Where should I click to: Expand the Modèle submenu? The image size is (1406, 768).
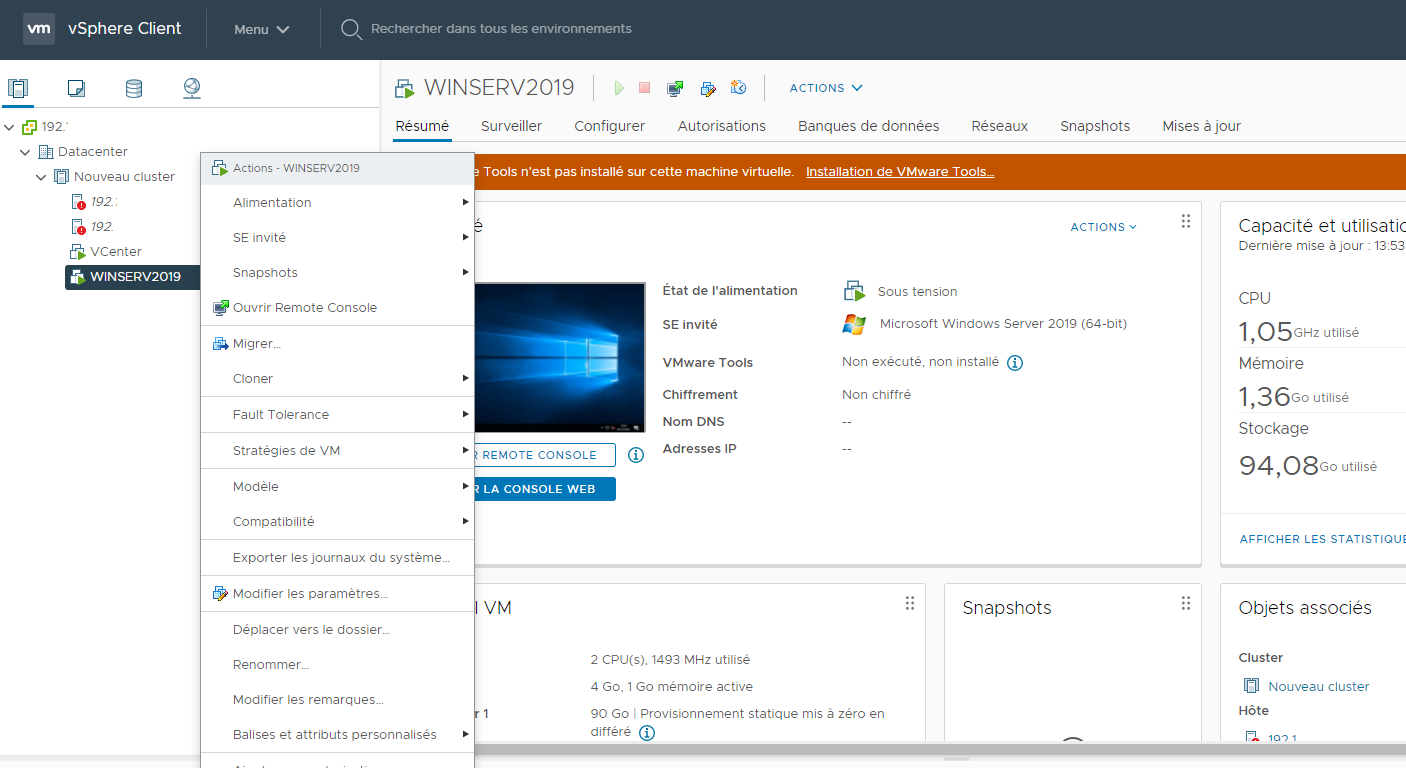click(x=337, y=487)
